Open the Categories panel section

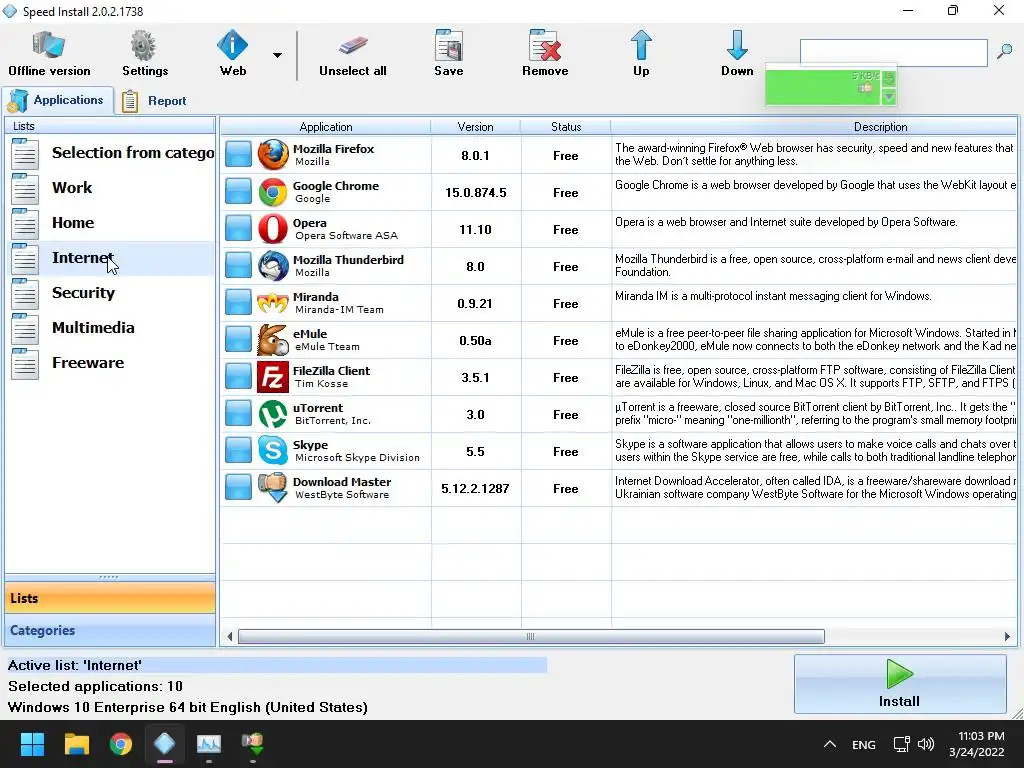tap(110, 630)
